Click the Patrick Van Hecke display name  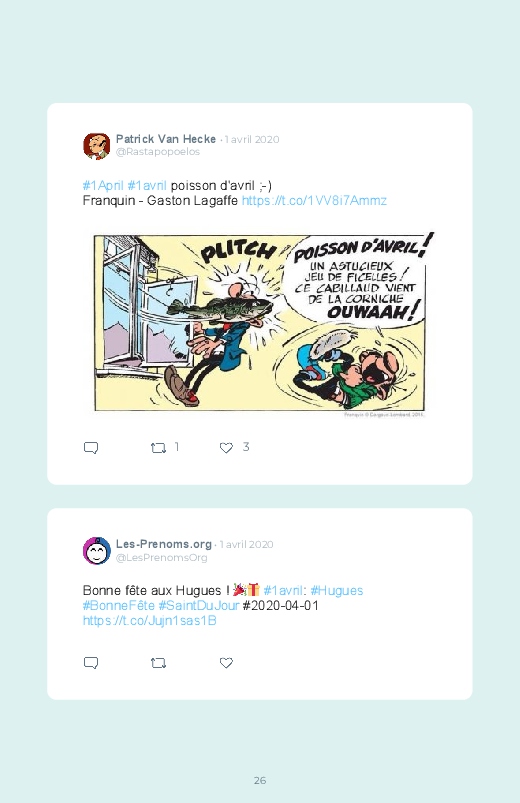pyautogui.click(x=166, y=139)
